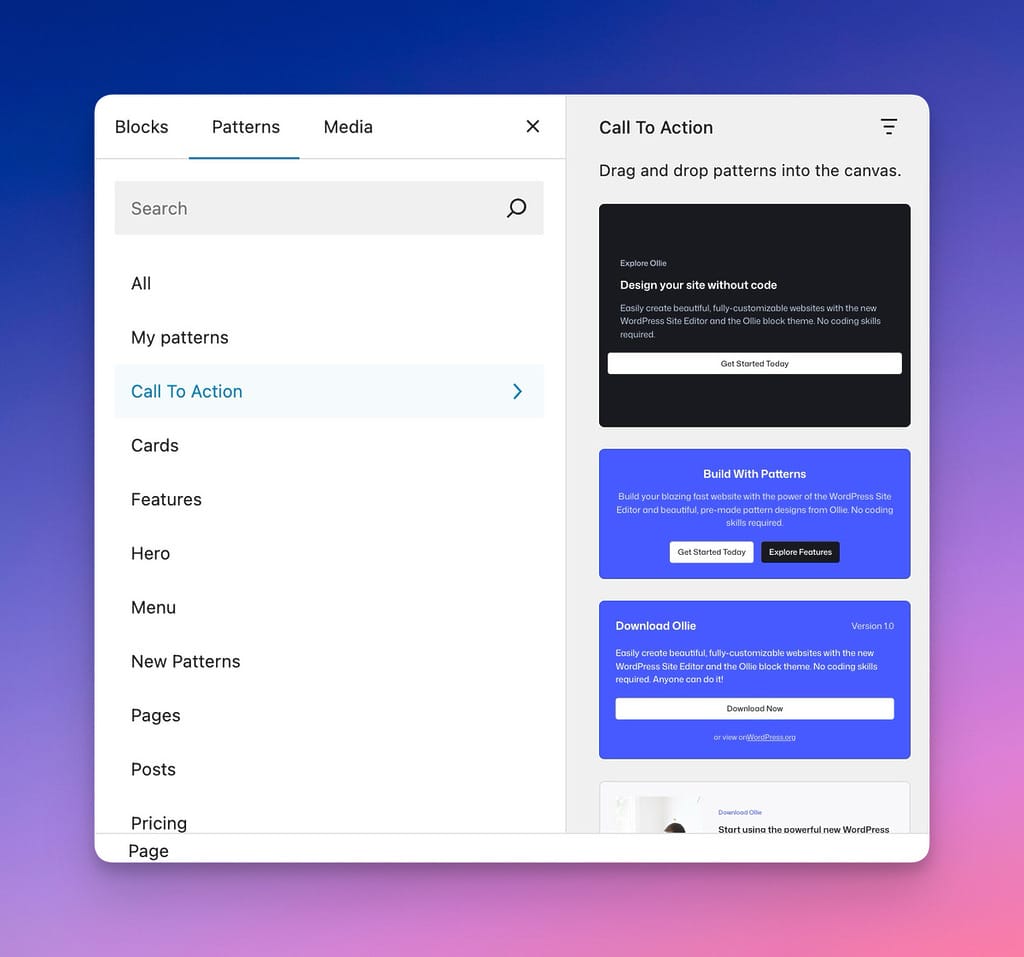1024x957 pixels.
Task: Open the Pages pattern category
Action: point(155,715)
